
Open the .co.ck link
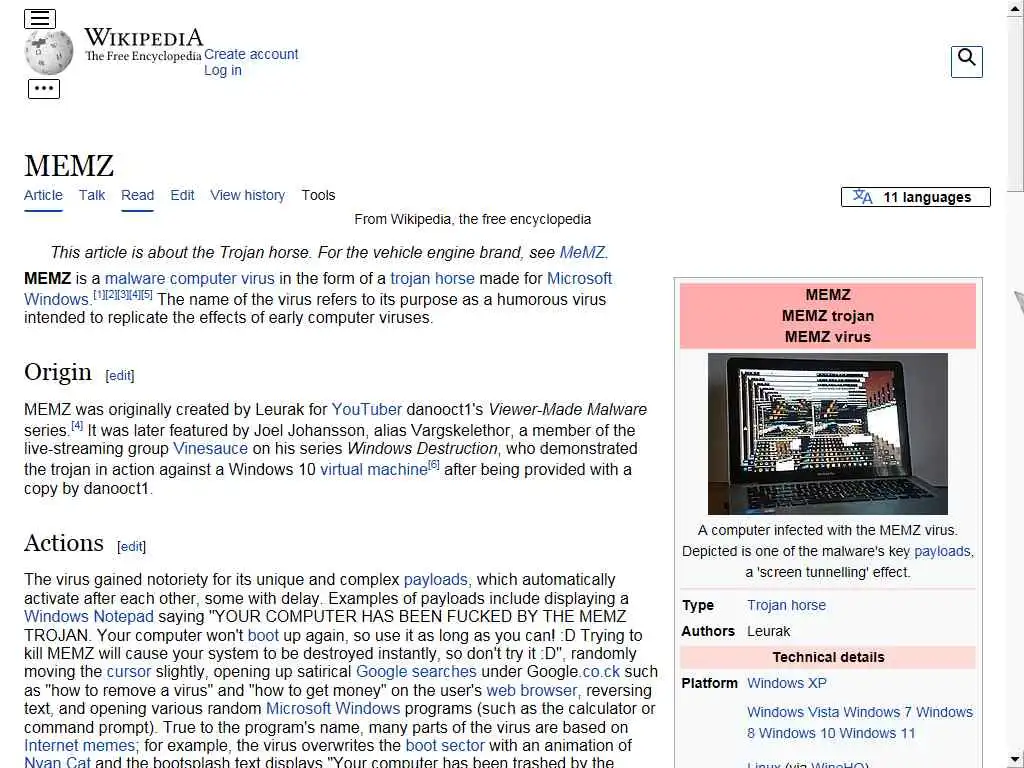pyautogui.click(x=601, y=671)
